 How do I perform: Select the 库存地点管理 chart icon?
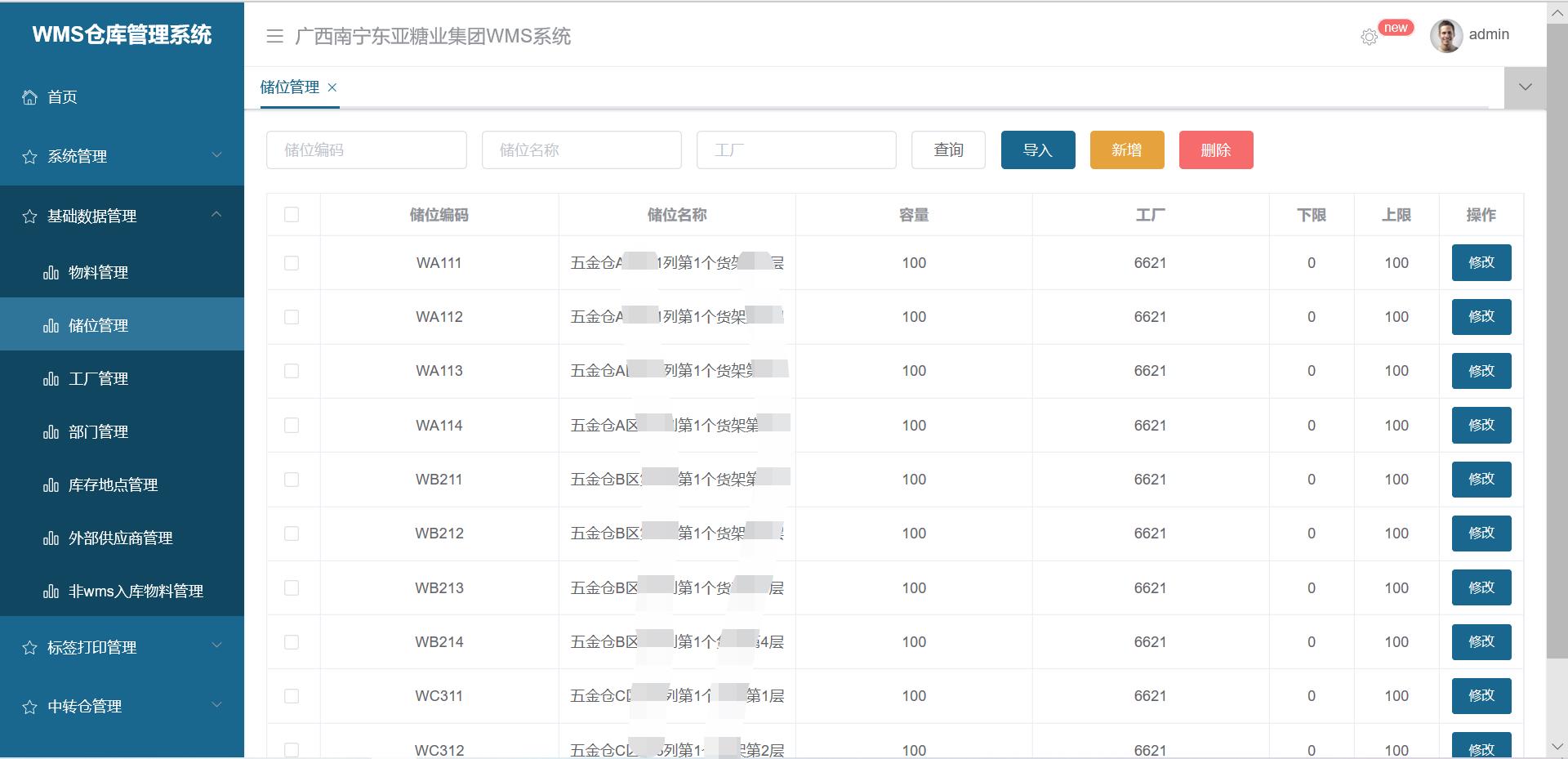tap(51, 484)
